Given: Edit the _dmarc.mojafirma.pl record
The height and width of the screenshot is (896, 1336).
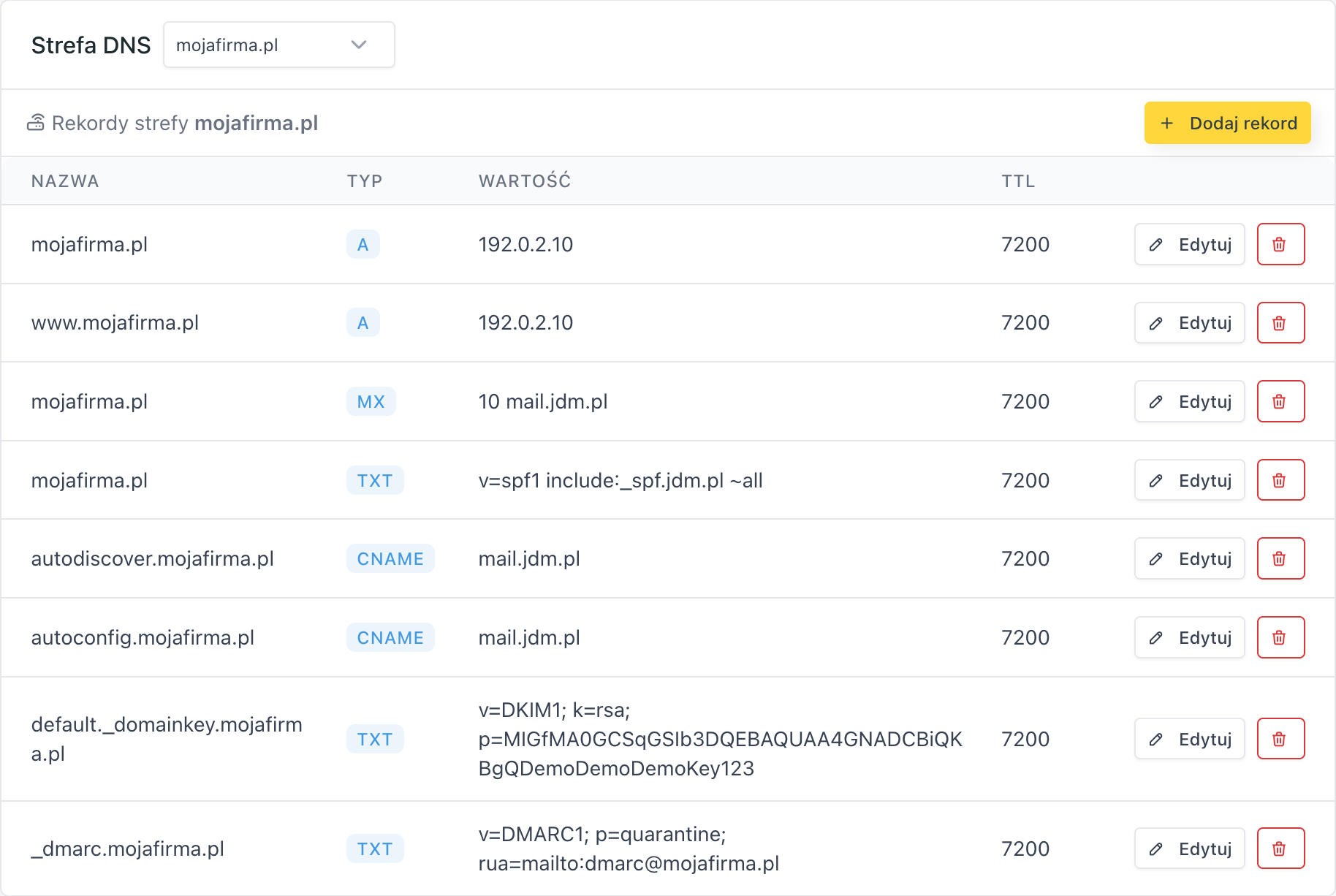Looking at the screenshot, I should point(1189,848).
